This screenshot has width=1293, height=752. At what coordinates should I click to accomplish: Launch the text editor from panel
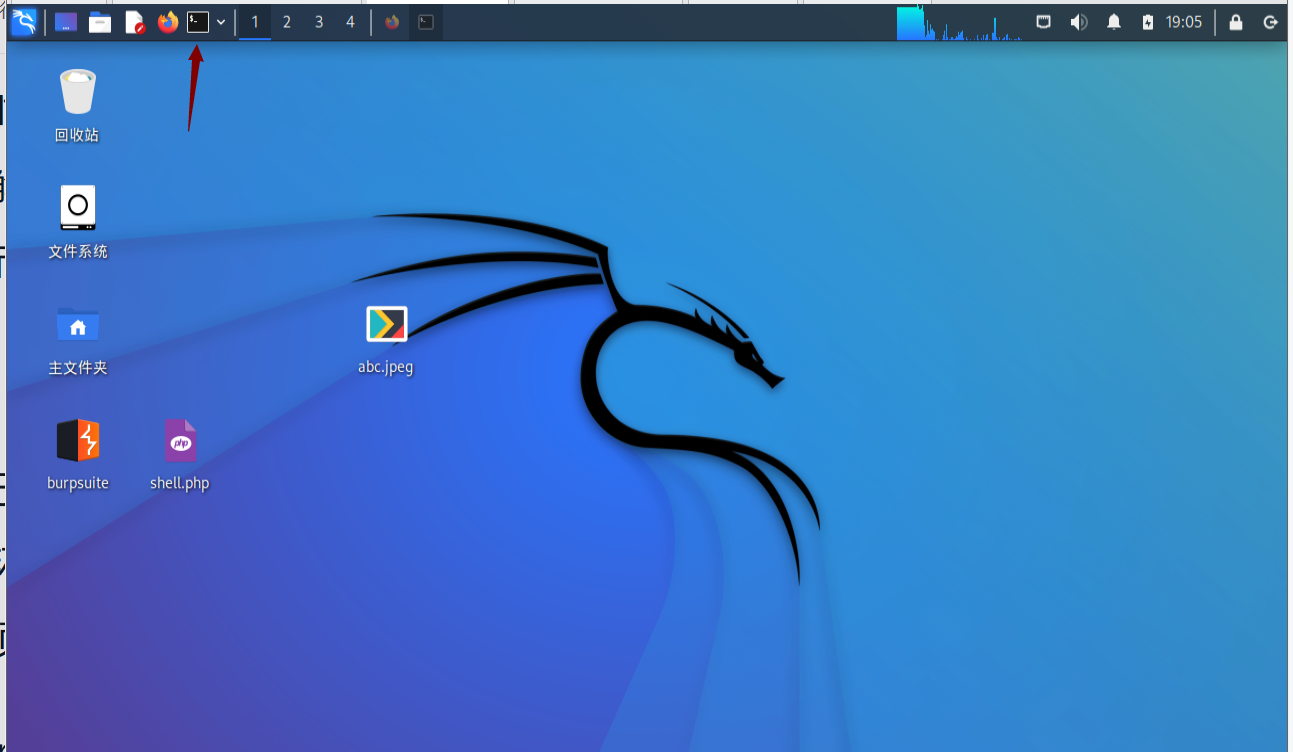tap(135, 22)
